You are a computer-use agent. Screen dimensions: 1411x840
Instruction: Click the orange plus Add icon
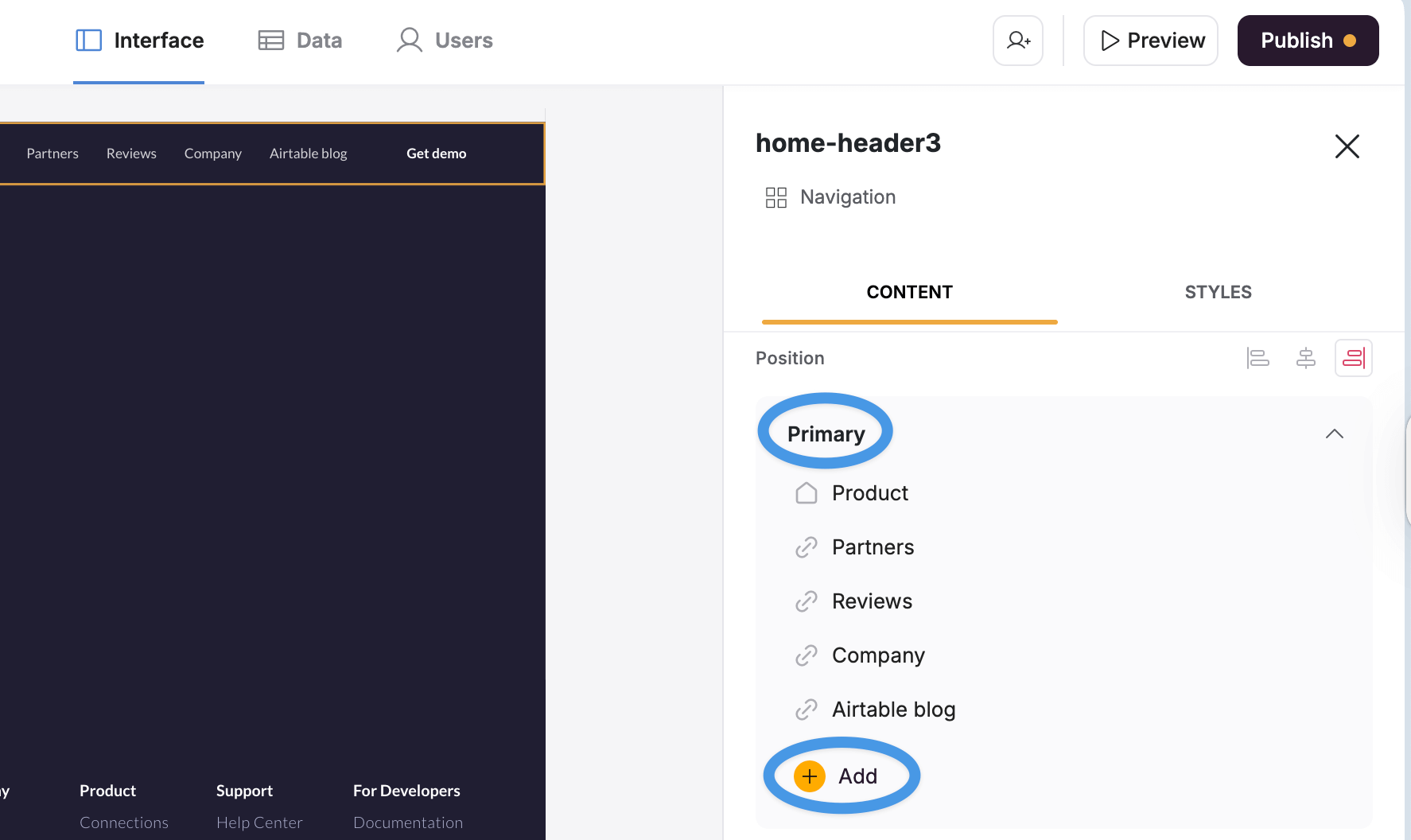[x=810, y=776]
